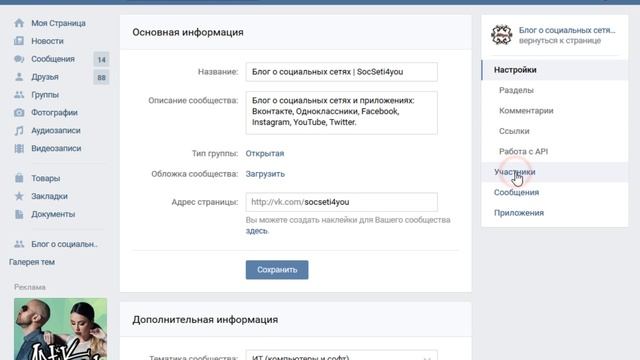
Task: Open the Участники section
Action: (x=555, y=172)
